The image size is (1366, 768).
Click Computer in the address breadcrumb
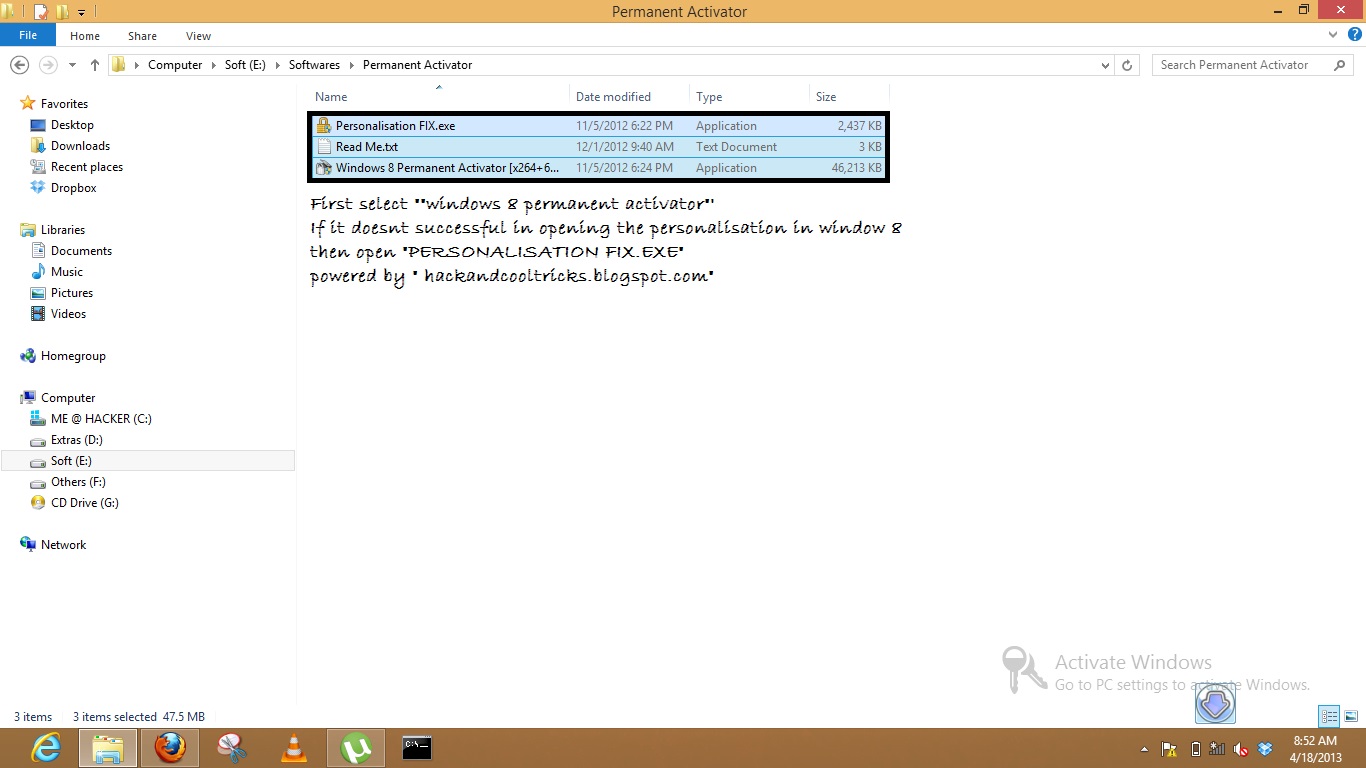pyautogui.click(x=175, y=65)
